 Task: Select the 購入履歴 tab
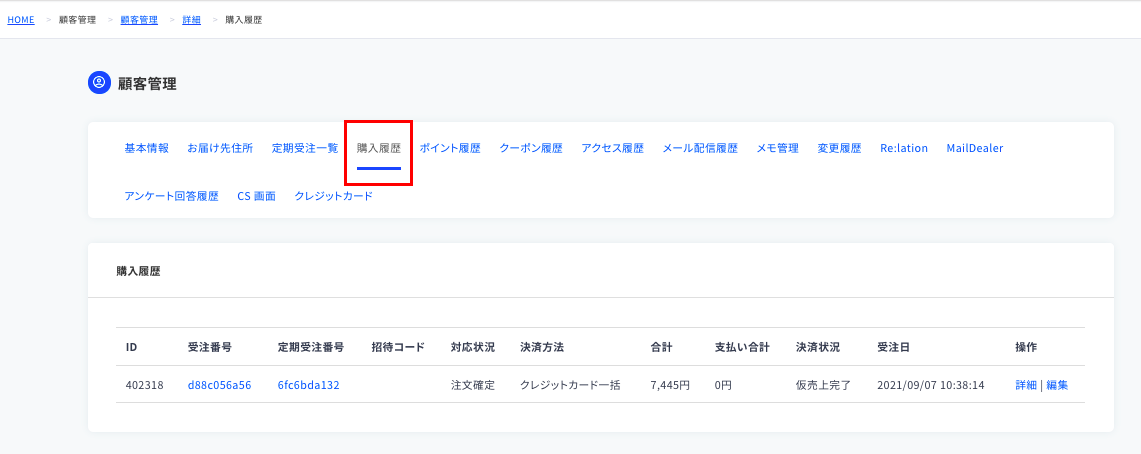(378, 148)
